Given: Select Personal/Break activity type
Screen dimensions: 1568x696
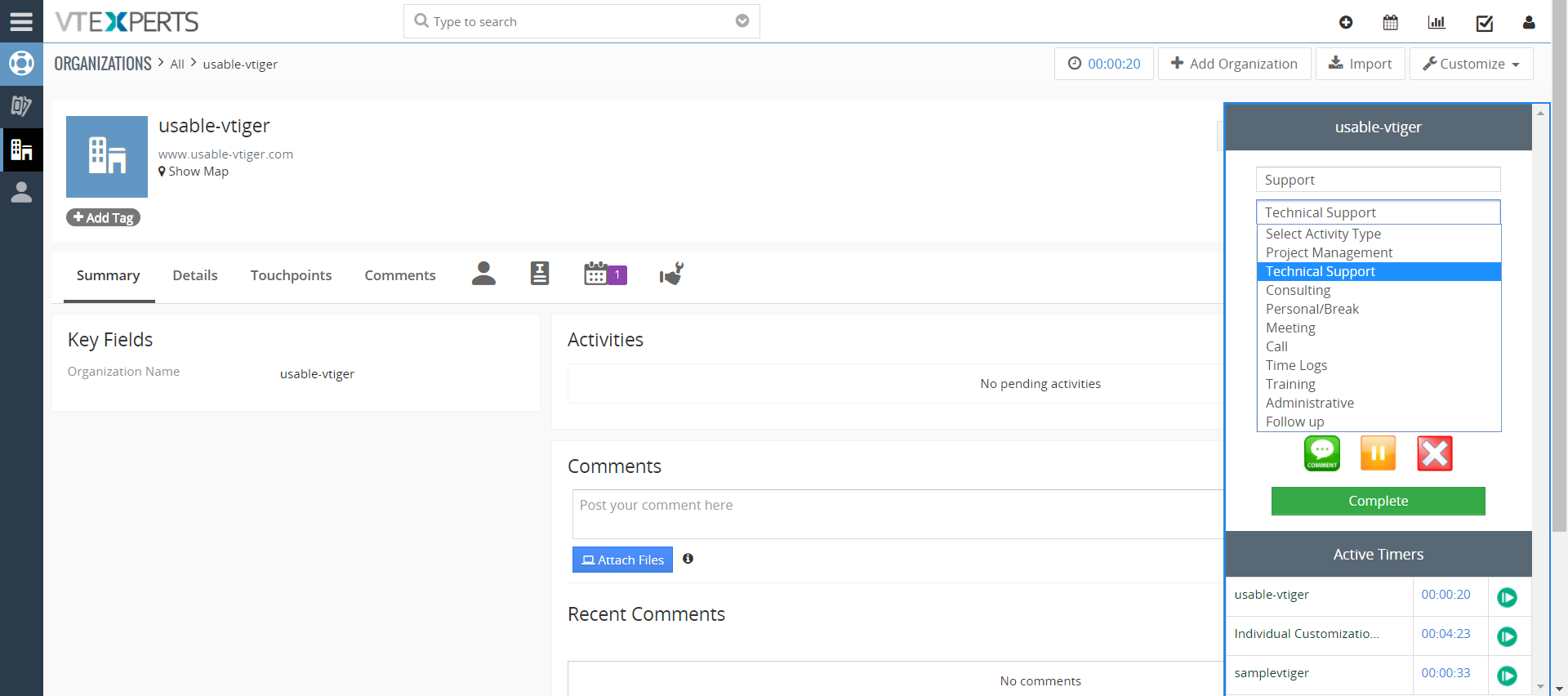Looking at the screenshot, I should point(1379,309).
